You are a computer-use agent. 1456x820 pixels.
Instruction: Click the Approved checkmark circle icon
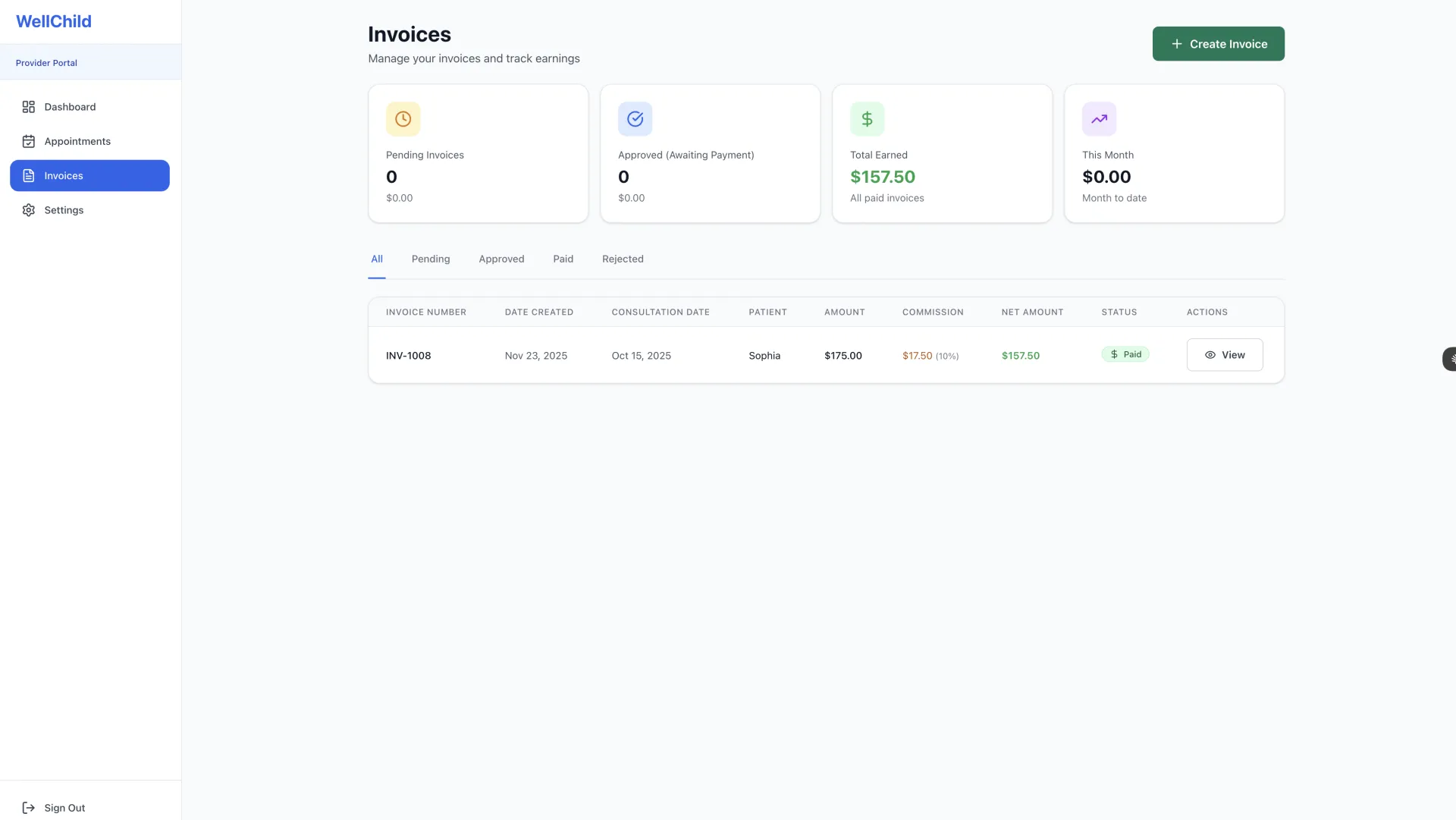coord(635,119)
